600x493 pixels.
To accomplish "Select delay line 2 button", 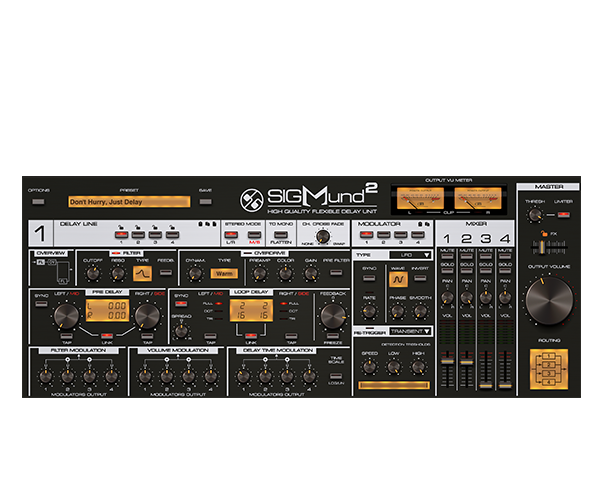I will [x=138, y=235].
